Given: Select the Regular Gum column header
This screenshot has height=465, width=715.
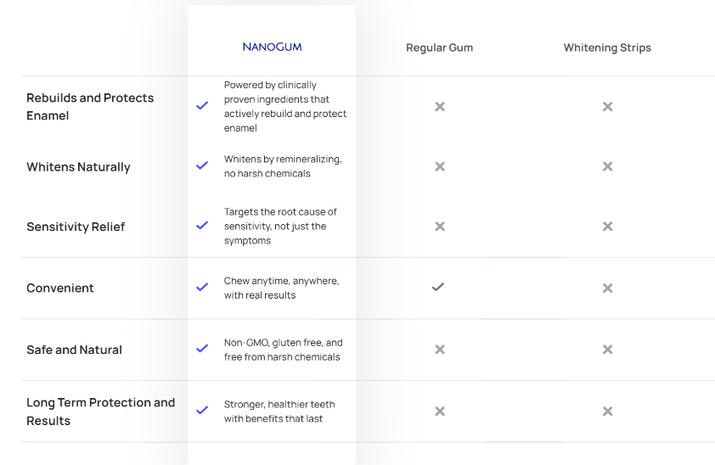Looking at the screenshot, I should pos(439,48).
